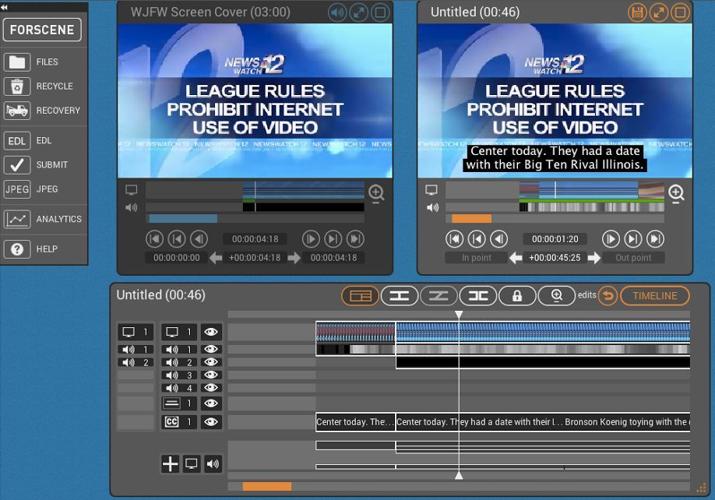Zoom the WJFW Screen Cover navigation bar
Viewport: 715px width, 500px height.
coord(376,194)
